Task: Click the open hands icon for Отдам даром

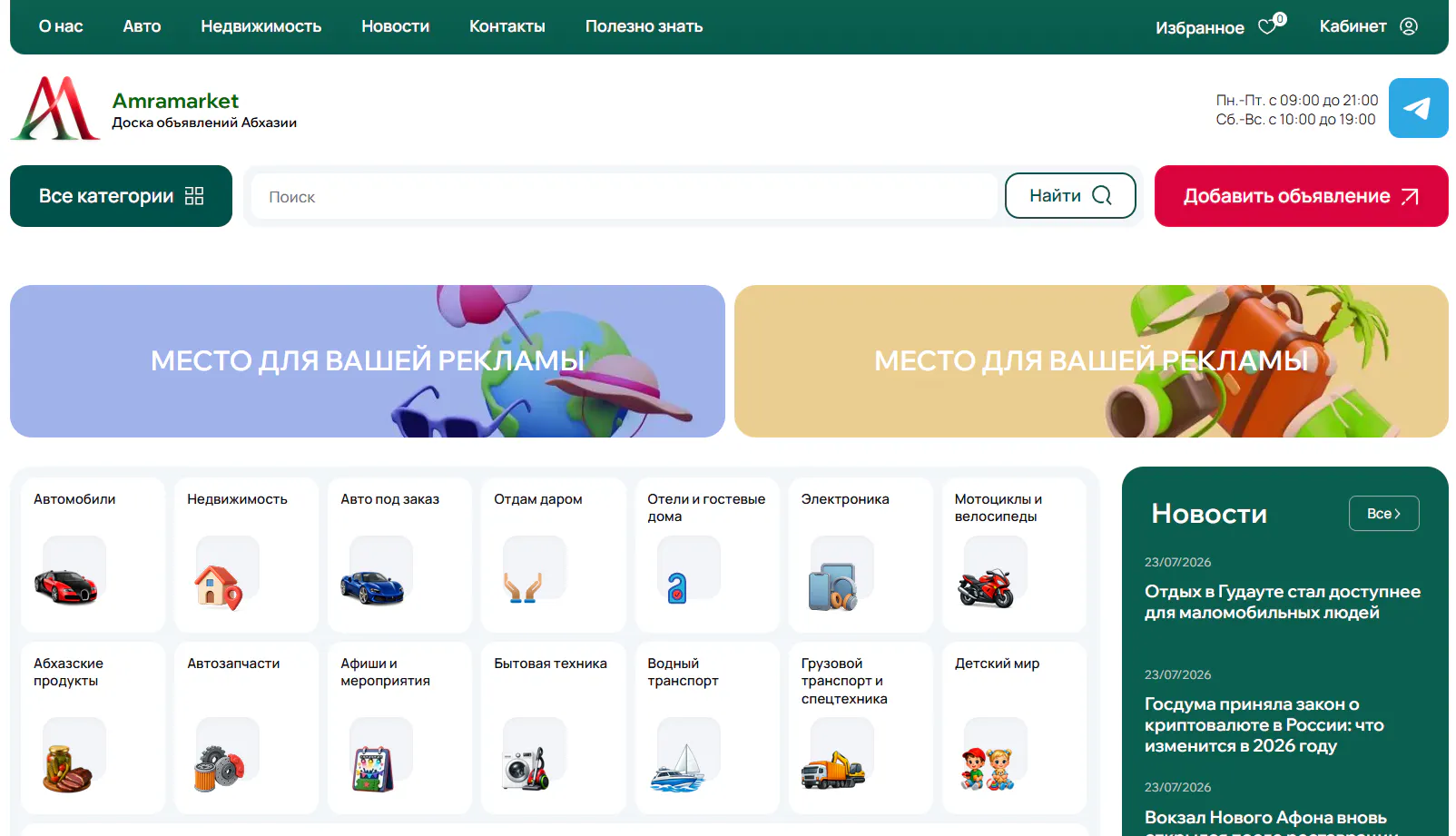Action: (523, 587)
